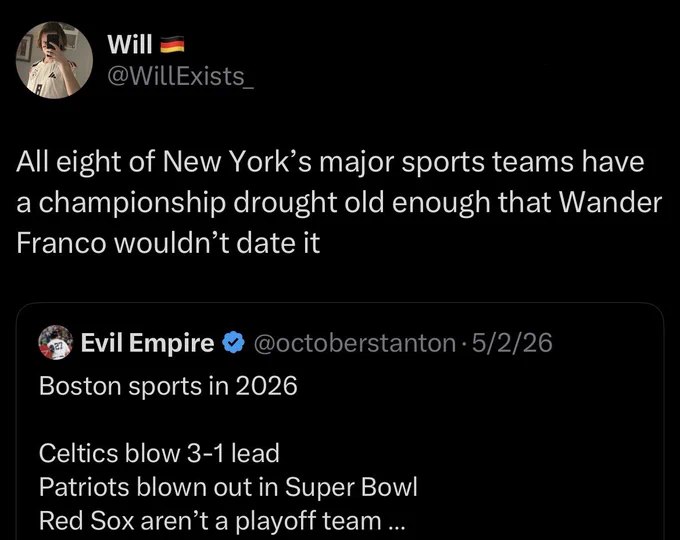Click the 5/2/26 date stamp

pos(512,343)
